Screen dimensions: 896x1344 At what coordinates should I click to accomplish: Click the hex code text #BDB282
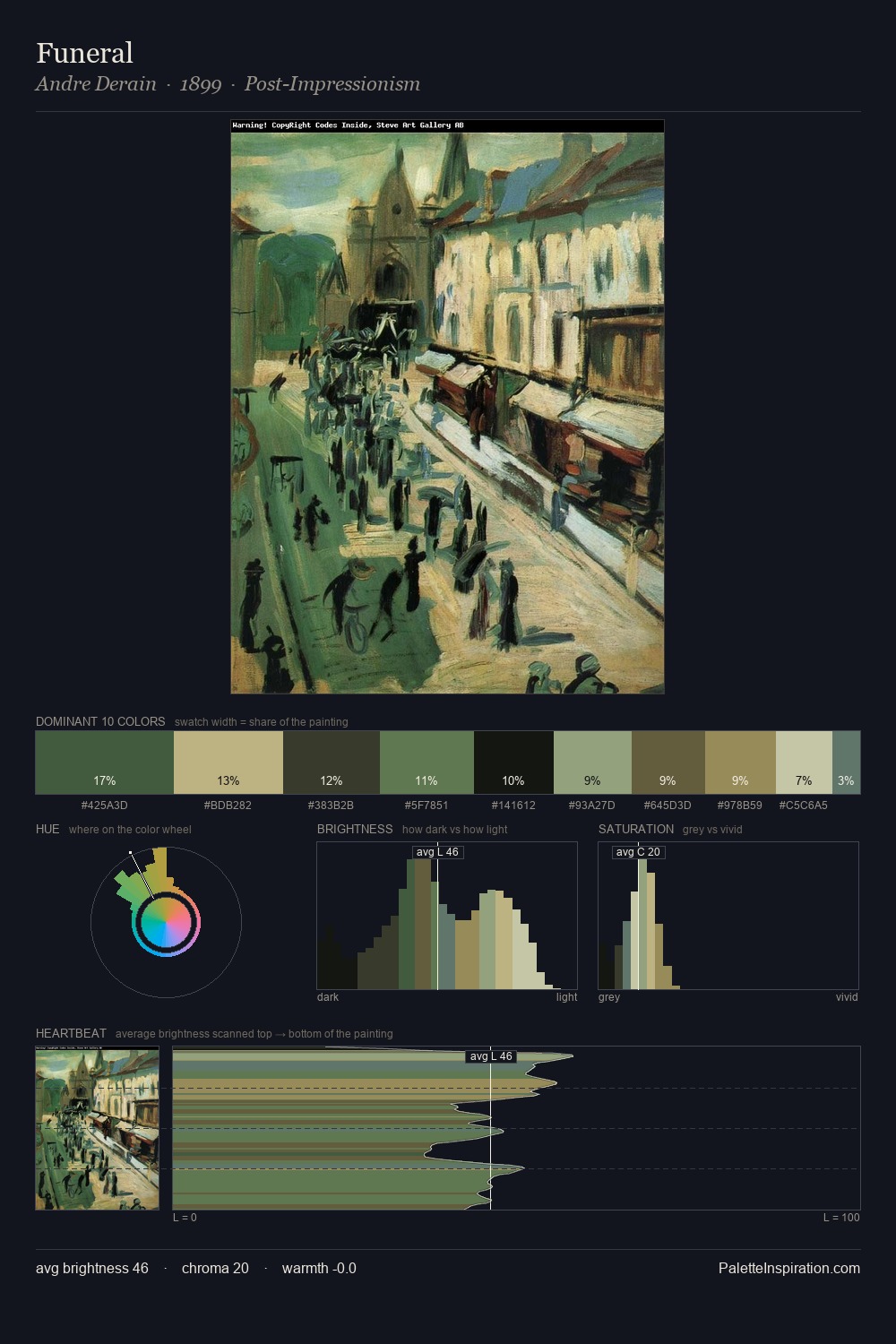click(228, 806)
